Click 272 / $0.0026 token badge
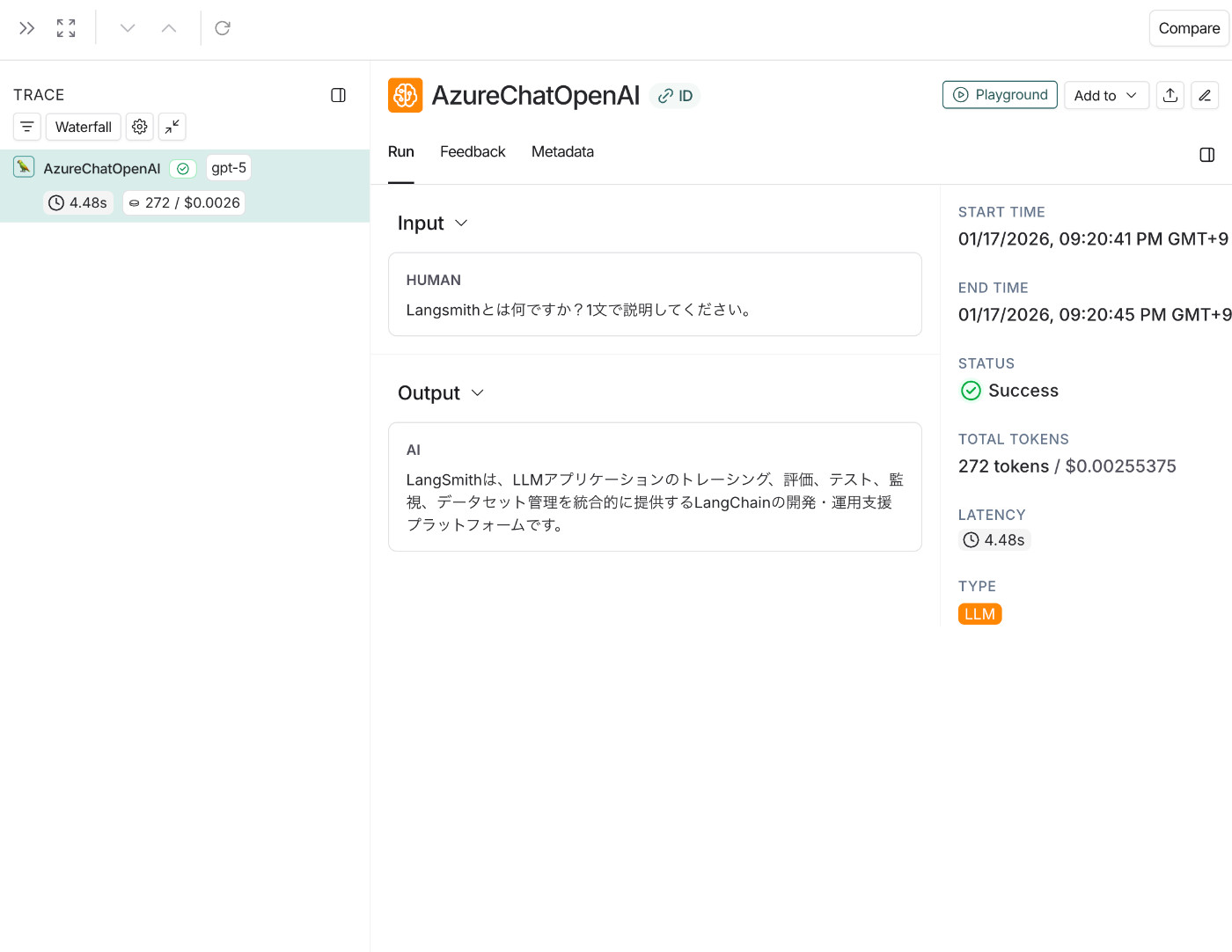Image resolution: width=1232 pixels, height=952 pixels. [x=184, y=202]
